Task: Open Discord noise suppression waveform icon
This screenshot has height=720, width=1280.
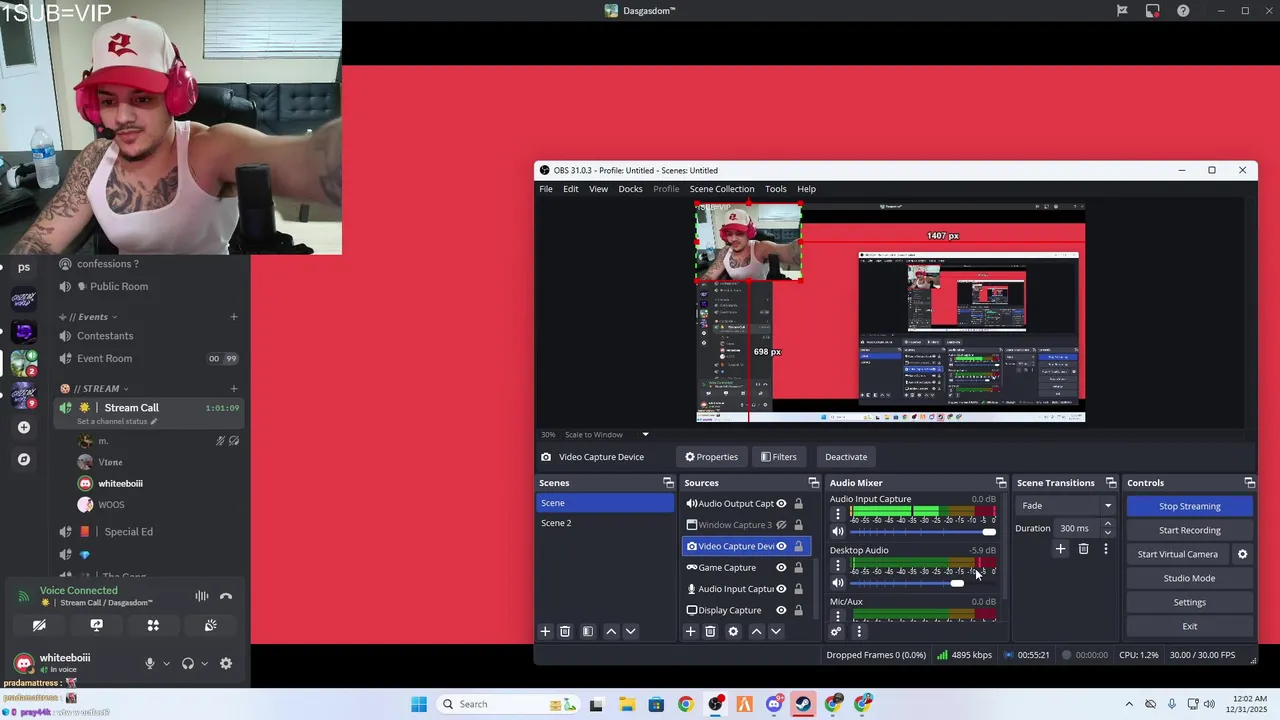Action: 202,597
